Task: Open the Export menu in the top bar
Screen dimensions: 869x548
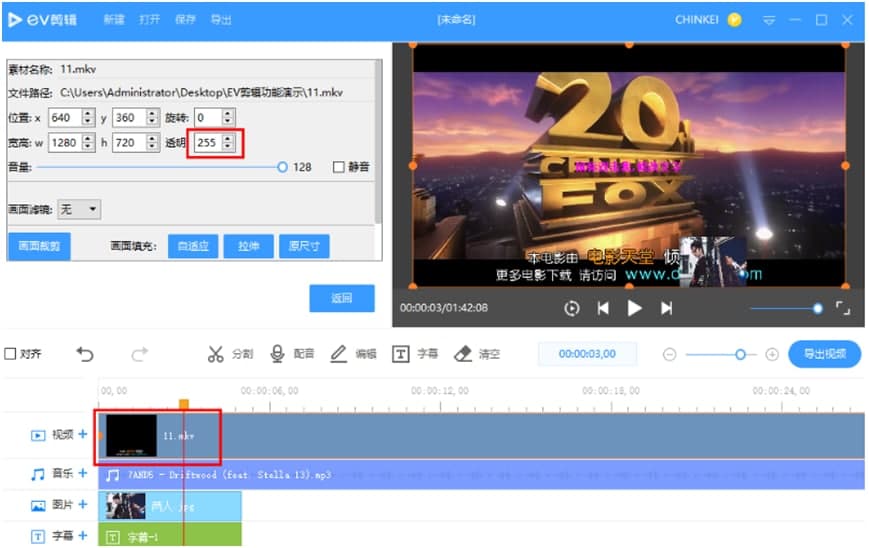Action: click(x=221, y=20)
